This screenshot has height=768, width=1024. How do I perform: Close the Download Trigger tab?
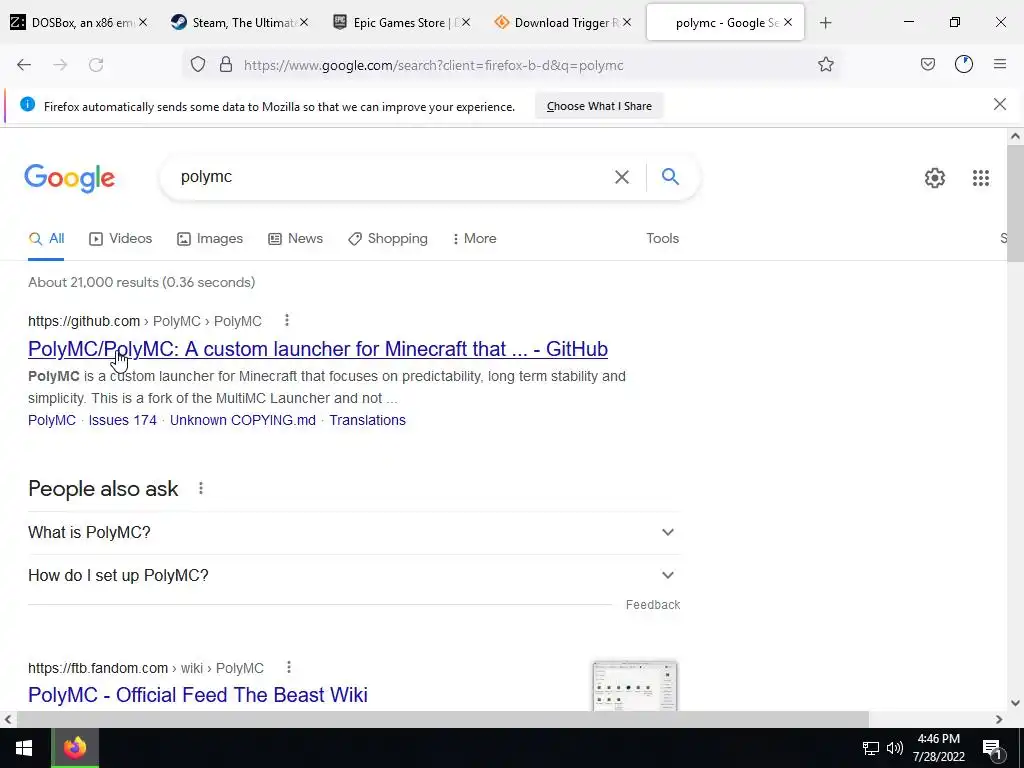[x=626, y=22]
